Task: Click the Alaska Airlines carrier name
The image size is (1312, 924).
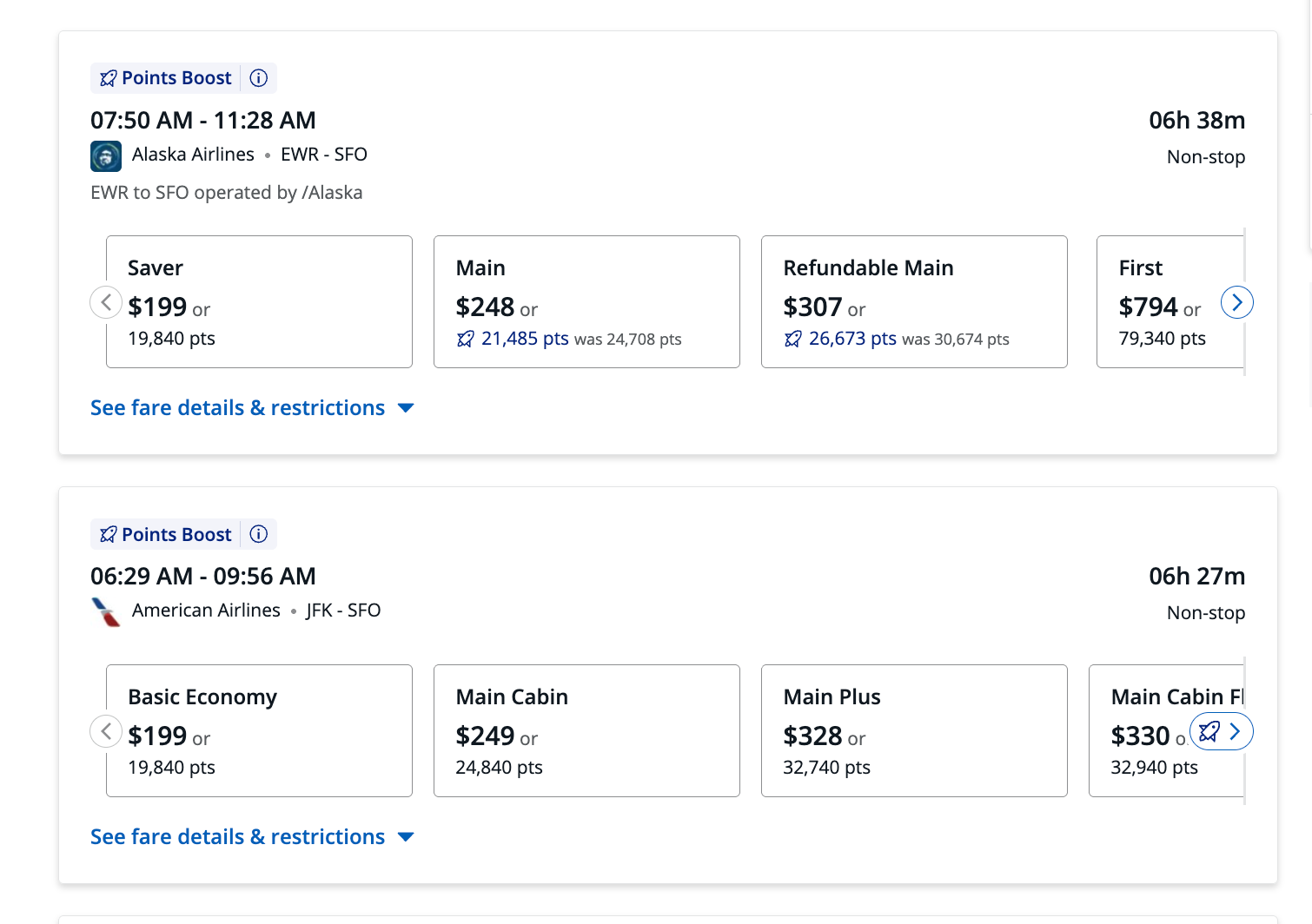Action: click(x=193, y=155)
